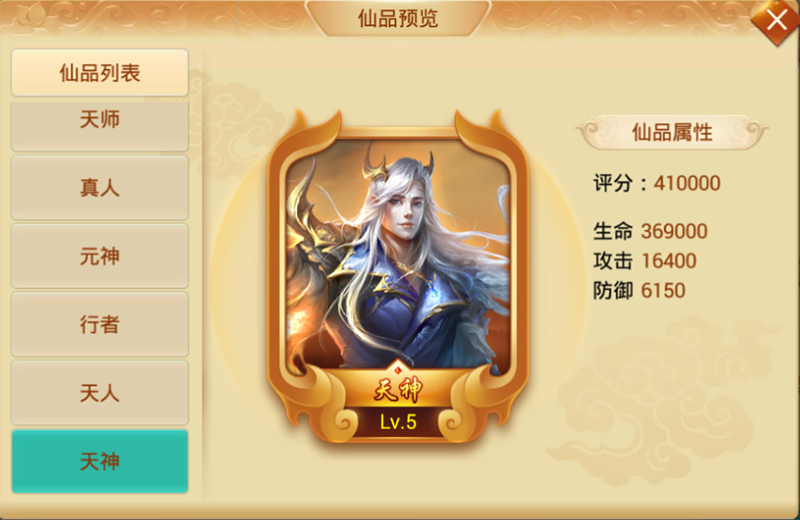Select the 天人 rank tab
Image resolution: width=800 pixels, height=520 pixels.
99,392
